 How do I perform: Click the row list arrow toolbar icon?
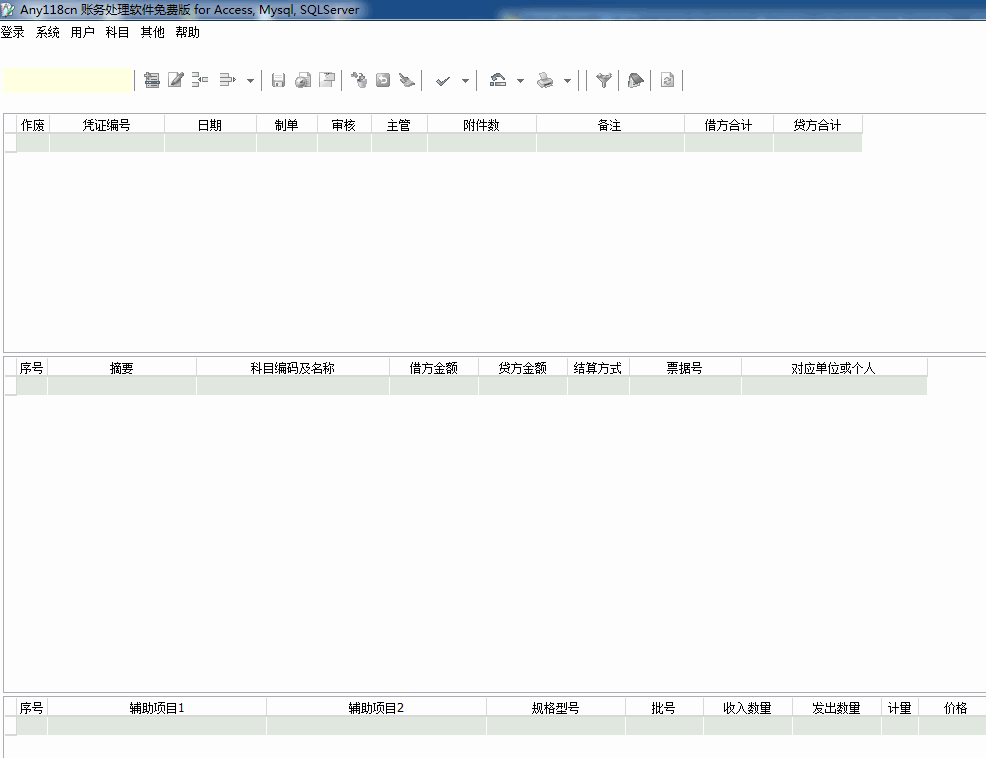[x=227, y=80]
